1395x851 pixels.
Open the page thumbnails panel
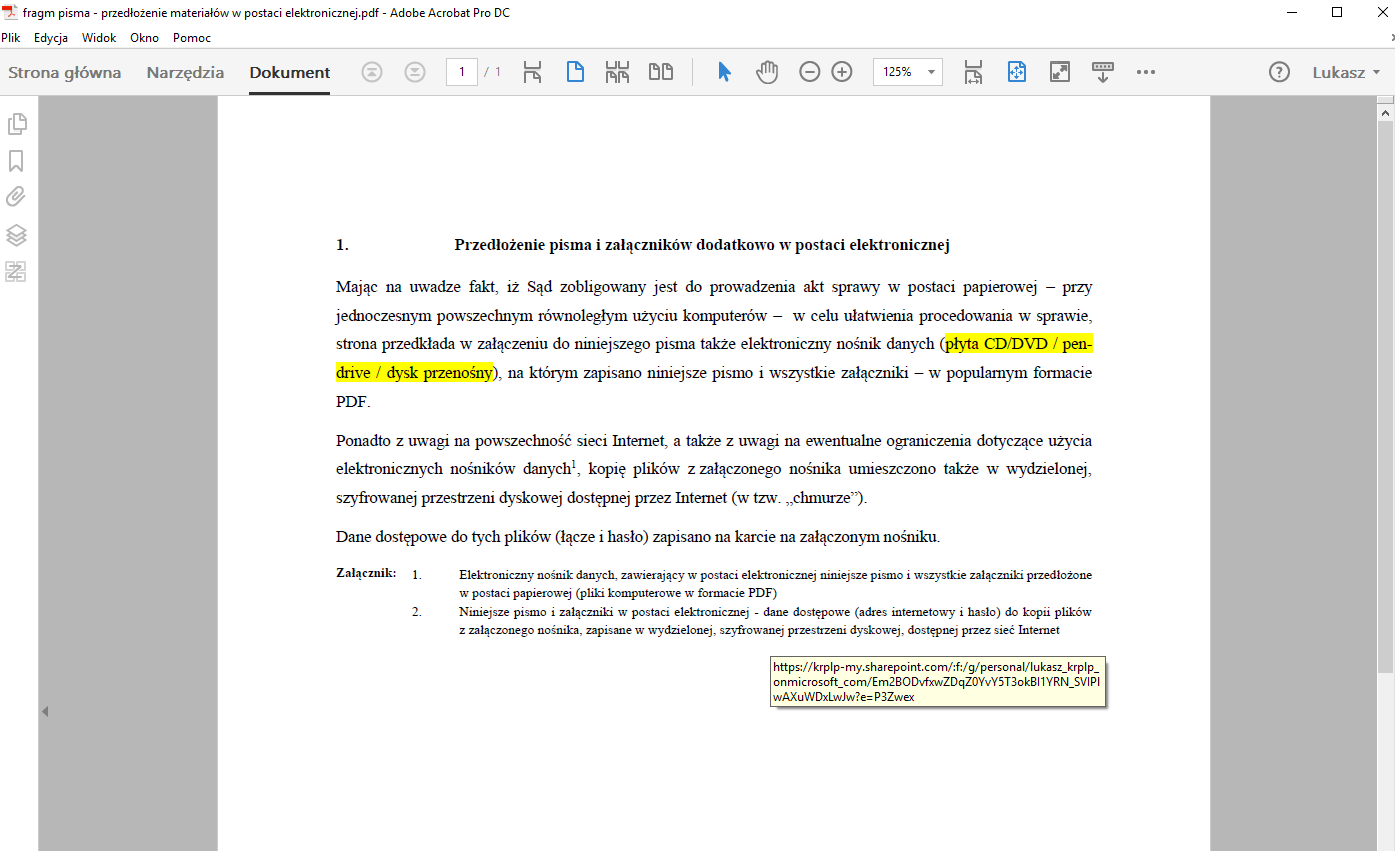pos(17,124)
